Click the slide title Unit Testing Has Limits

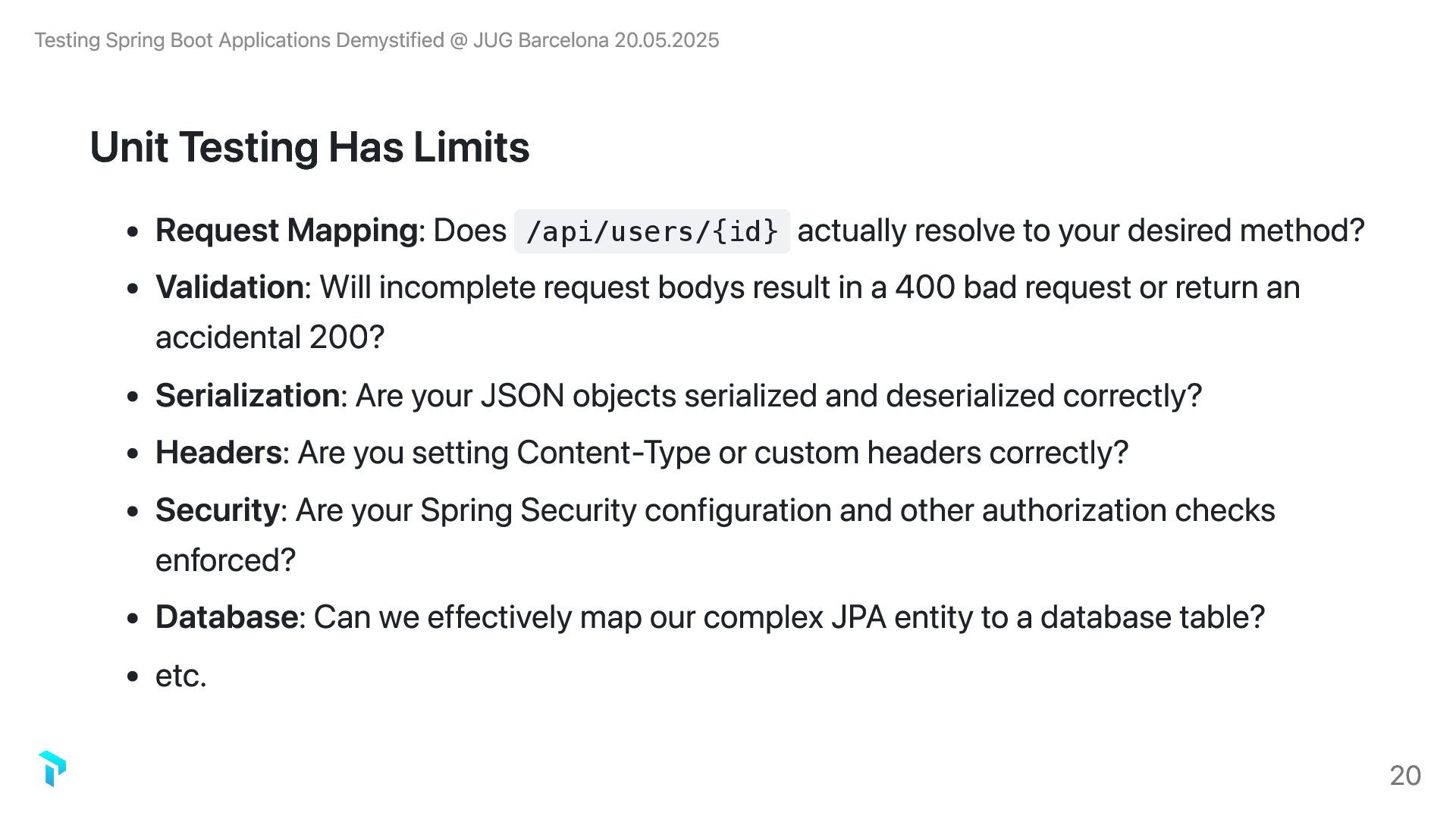(x=309, y=147)
